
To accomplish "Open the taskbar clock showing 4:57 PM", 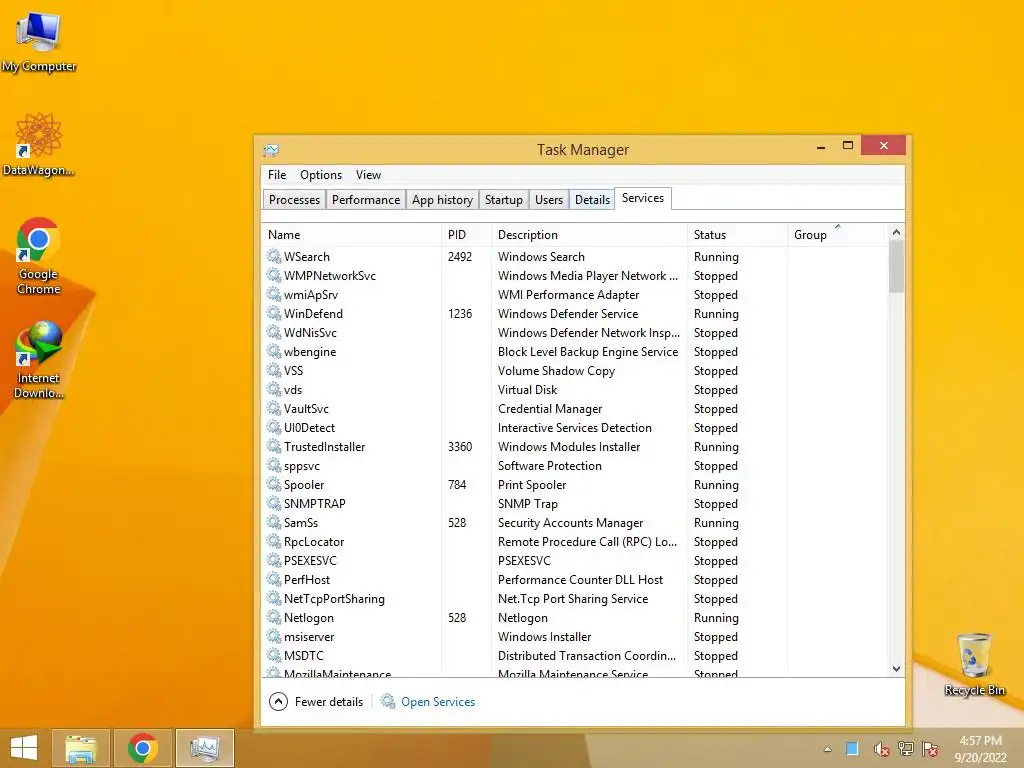I will (x=980, y=748).
